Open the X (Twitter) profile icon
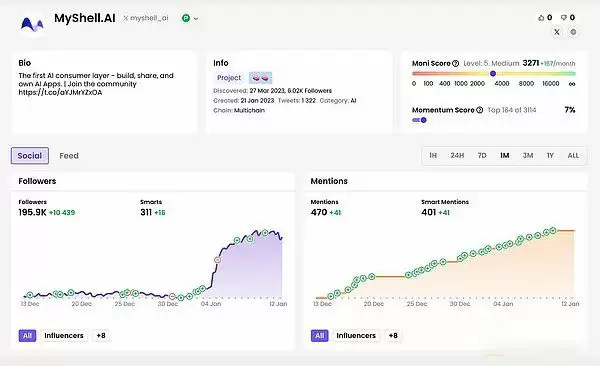 click(x=557, y=32)
